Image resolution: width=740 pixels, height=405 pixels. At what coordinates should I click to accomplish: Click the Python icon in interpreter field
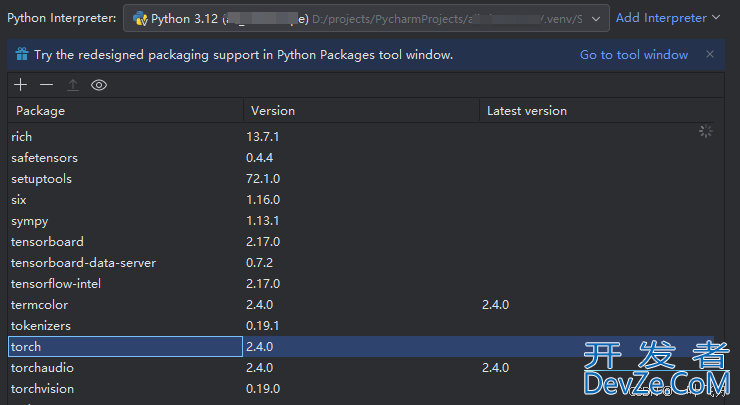[140, 18]
